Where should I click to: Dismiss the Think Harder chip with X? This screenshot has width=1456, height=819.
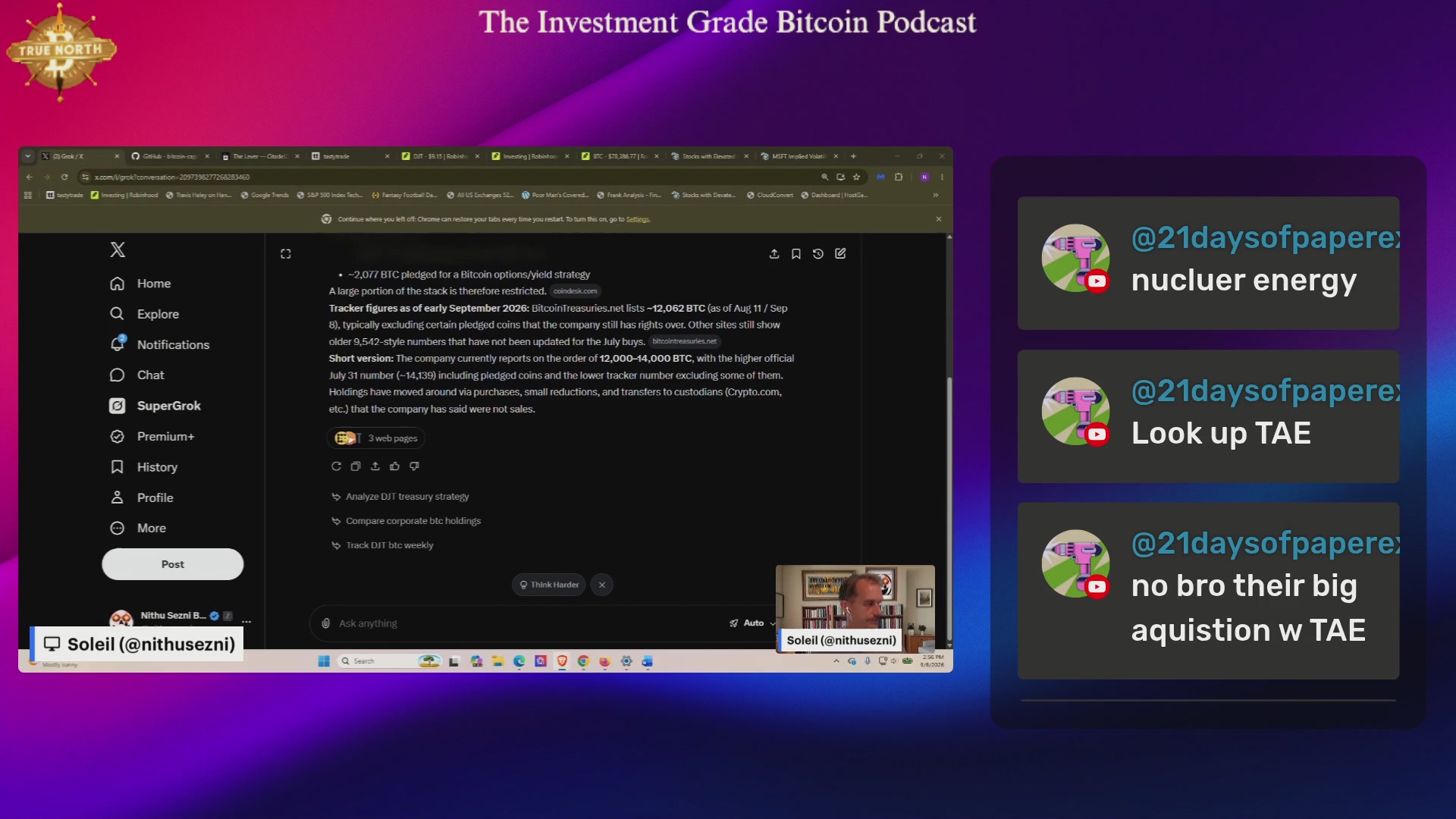pyautogui.click(x=602, y=585)
